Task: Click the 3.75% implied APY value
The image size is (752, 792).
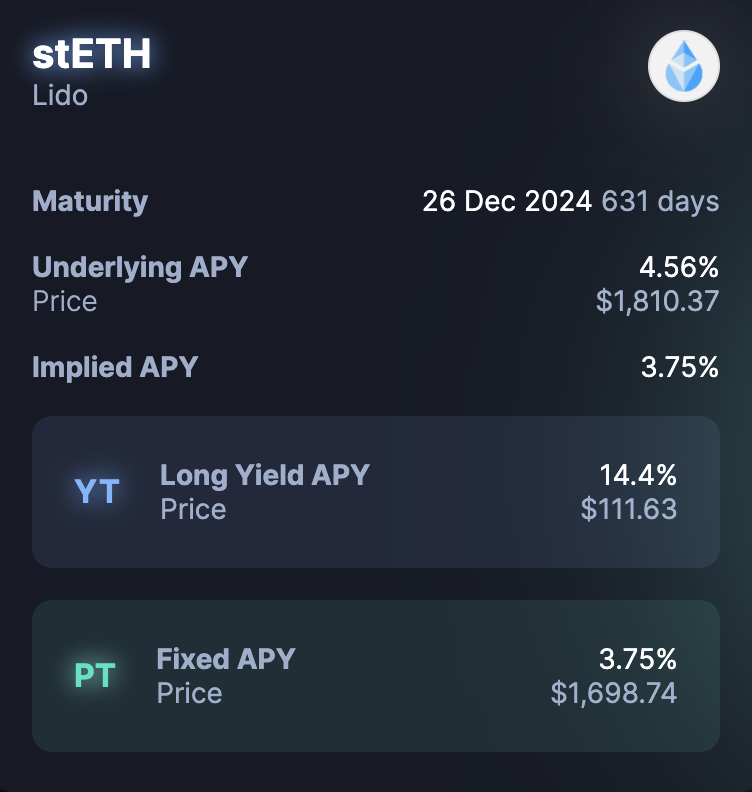Action: [679, 367]
